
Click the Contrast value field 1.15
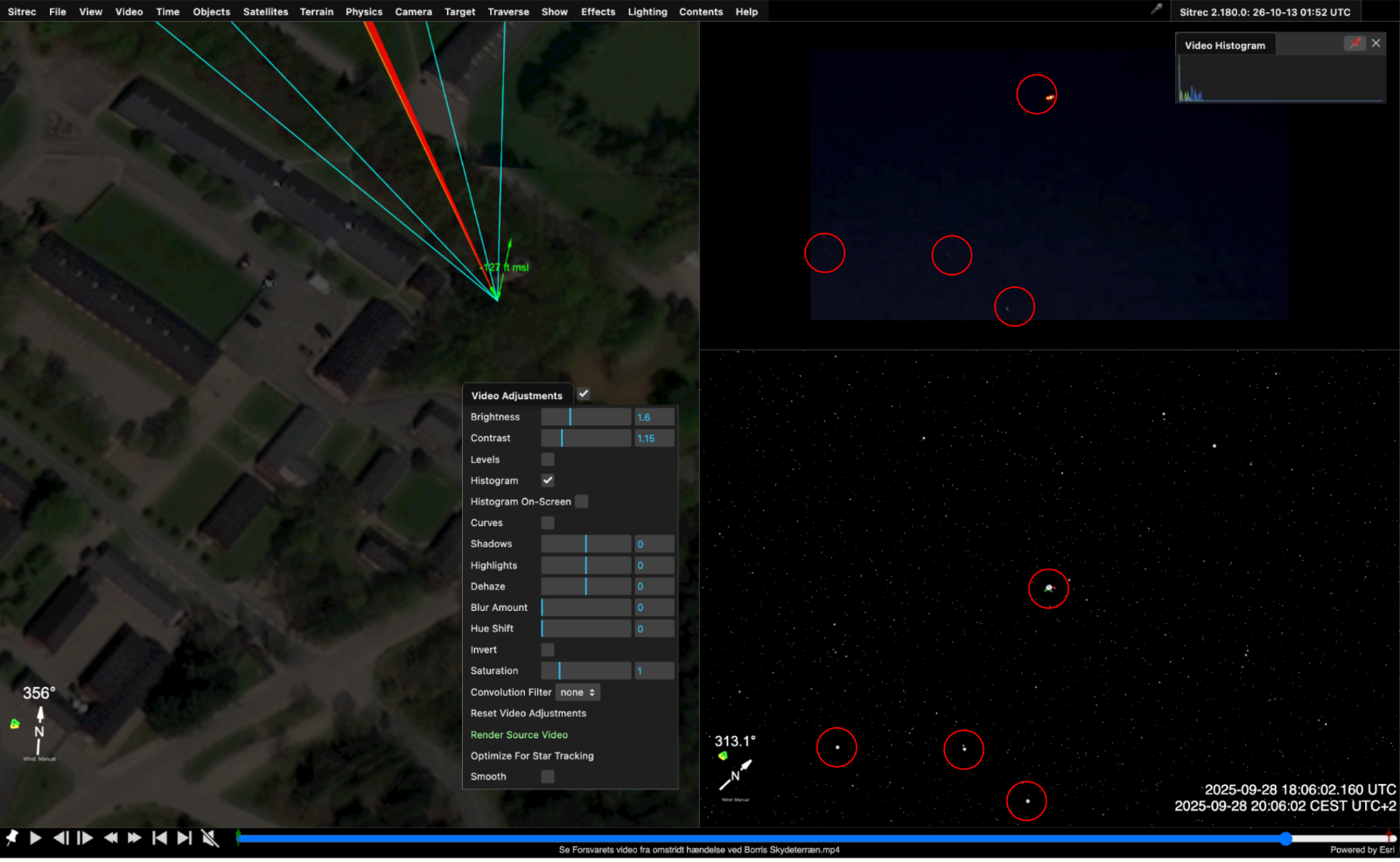pos(654,438)
